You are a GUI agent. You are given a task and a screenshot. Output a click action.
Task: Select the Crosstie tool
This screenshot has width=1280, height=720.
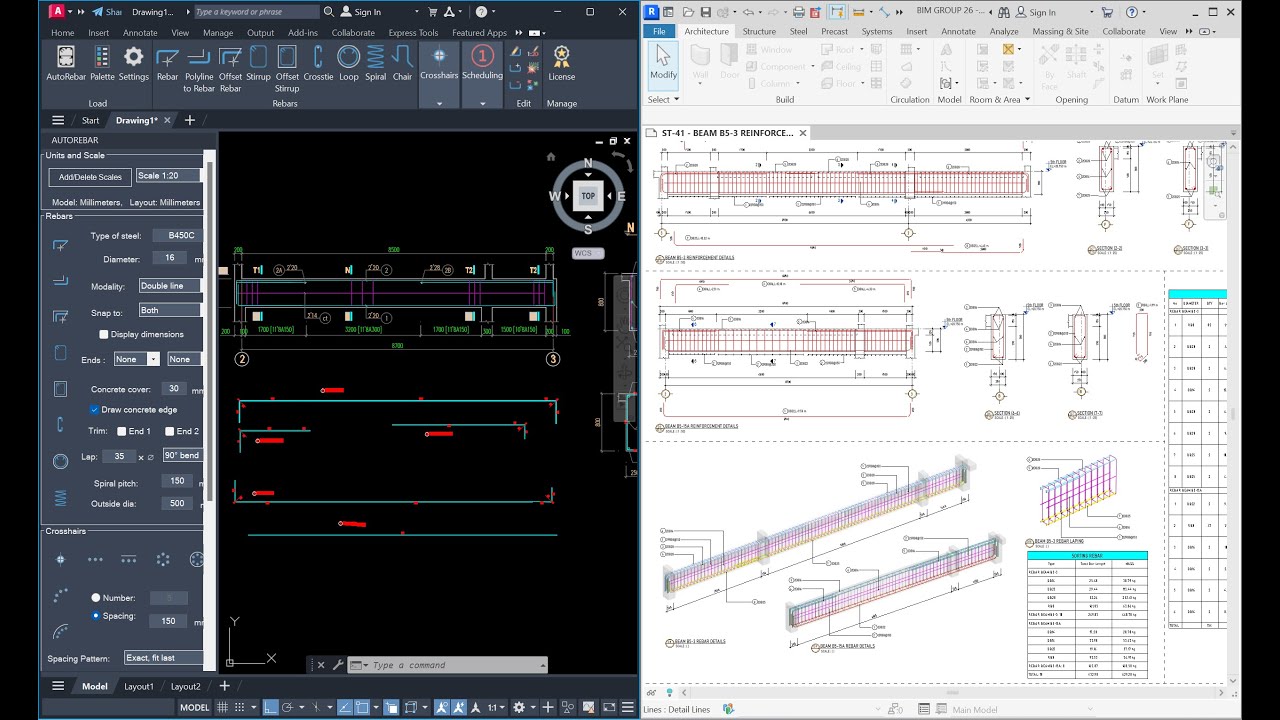[318, 63]
